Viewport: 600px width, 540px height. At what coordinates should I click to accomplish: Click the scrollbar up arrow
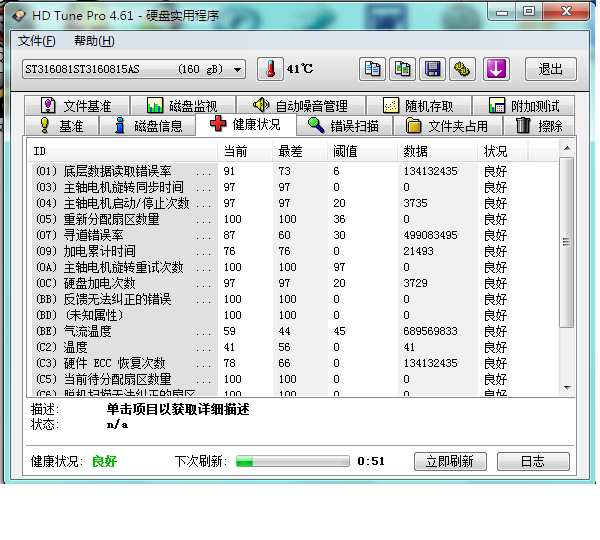point(567,148)
